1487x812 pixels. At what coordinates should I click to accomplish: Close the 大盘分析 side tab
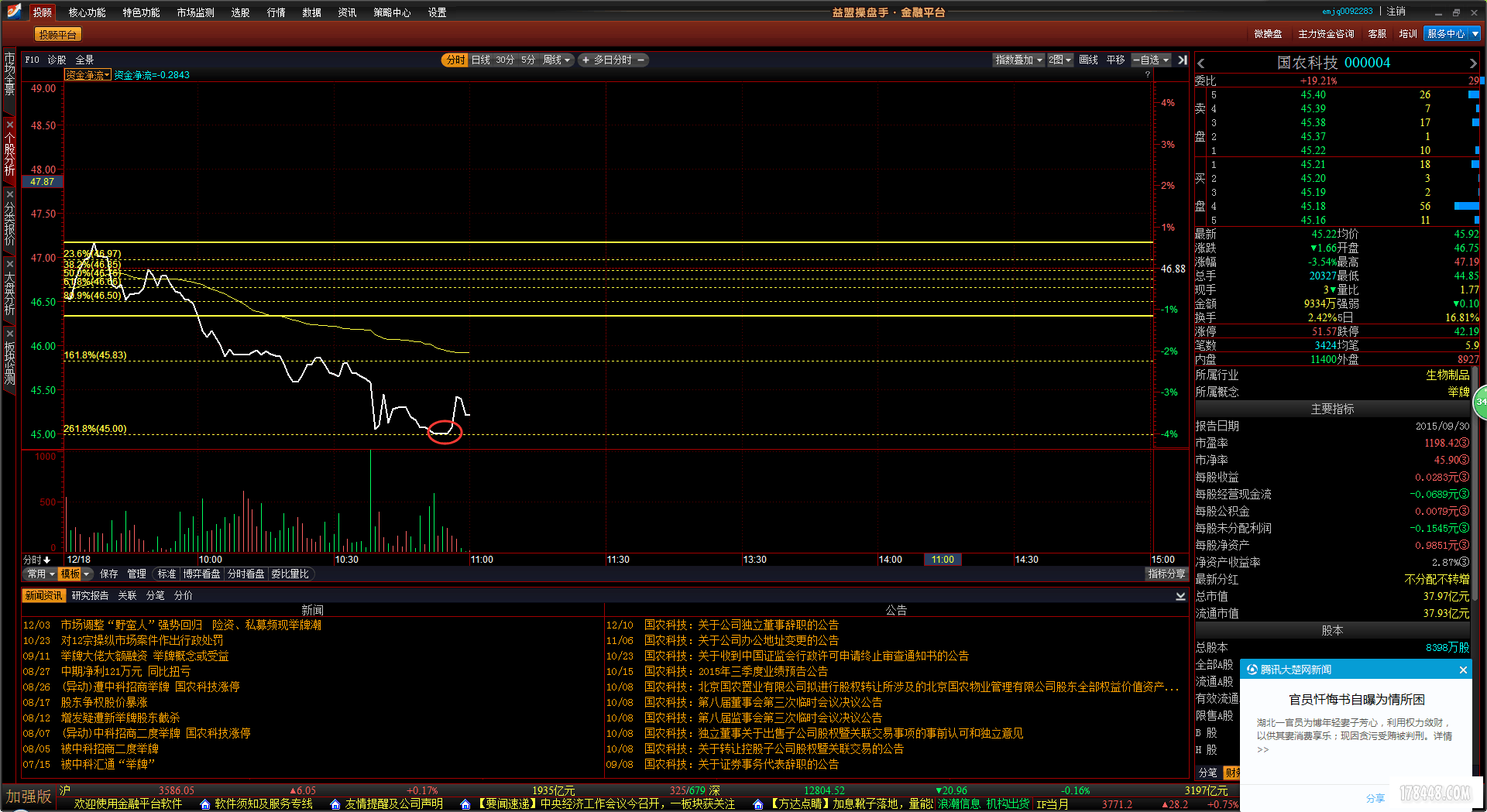(x=9, y=264)
